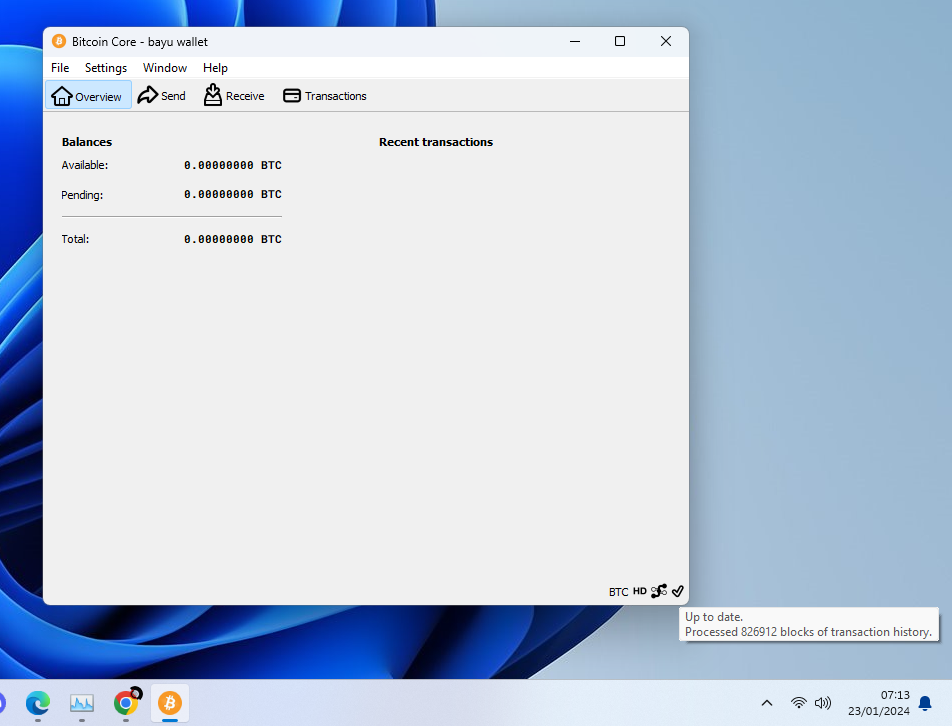This screenshot has height=726, width=952.
Task: Open the Send tab
Action: (162, 95)
